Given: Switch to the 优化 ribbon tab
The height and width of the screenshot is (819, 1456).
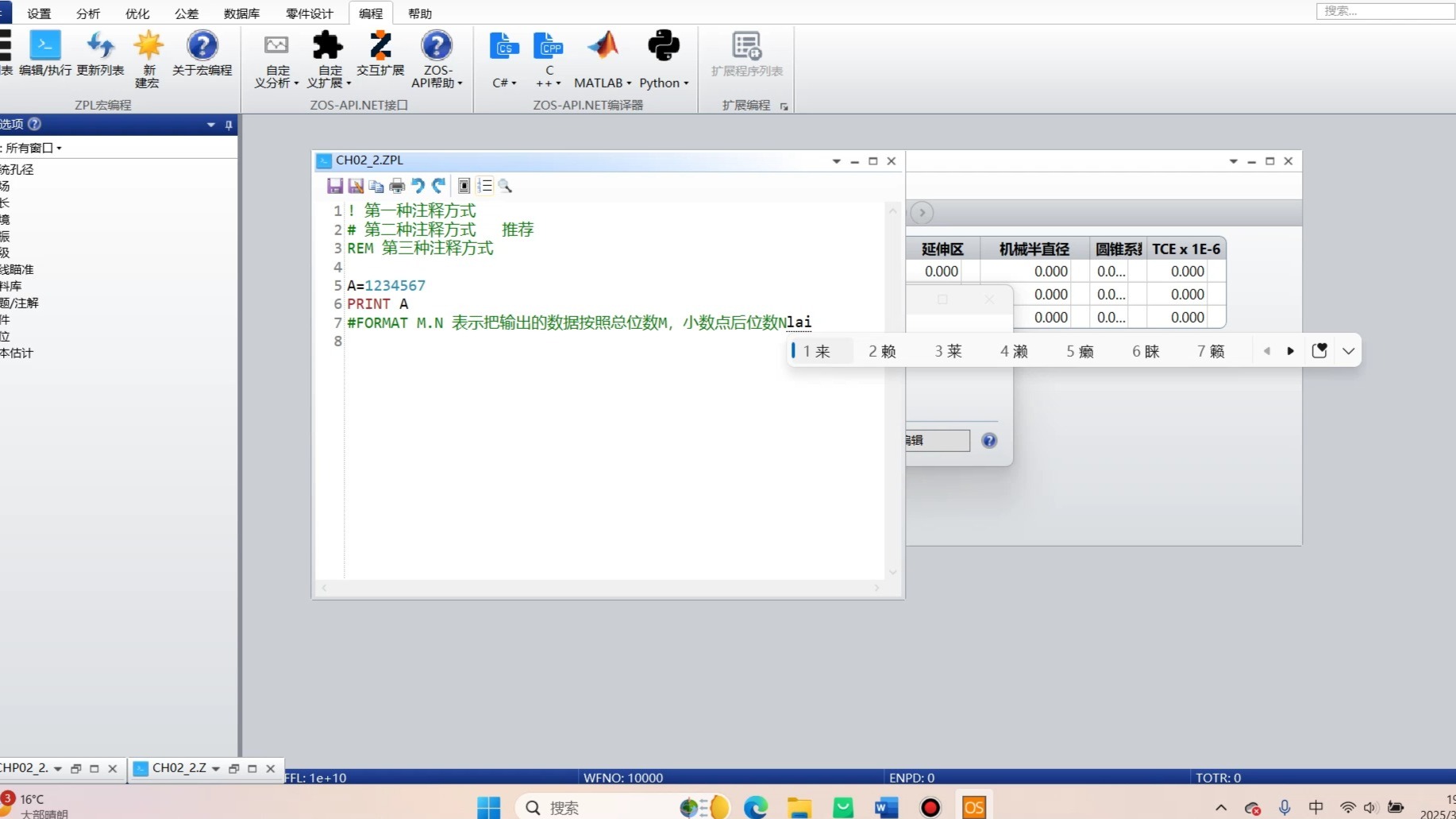Looking at the screenshot, I should 137,14.
